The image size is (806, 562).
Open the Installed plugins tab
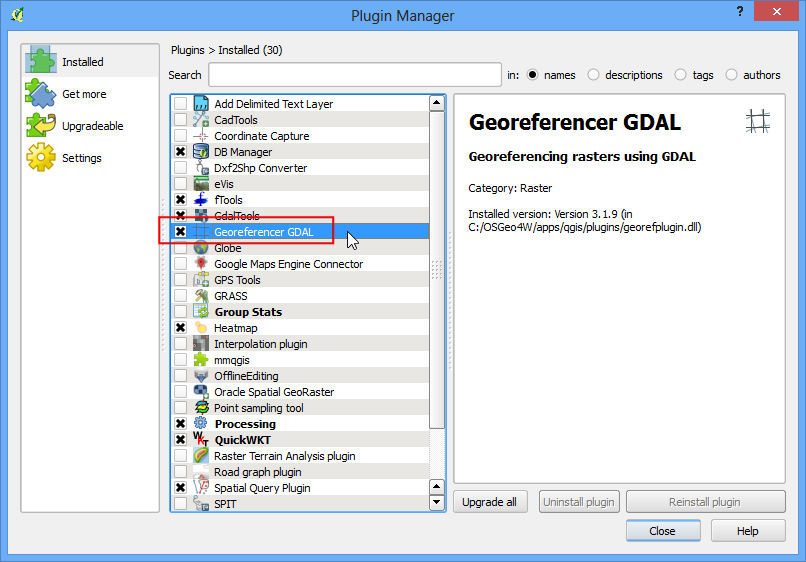point(90,61)
